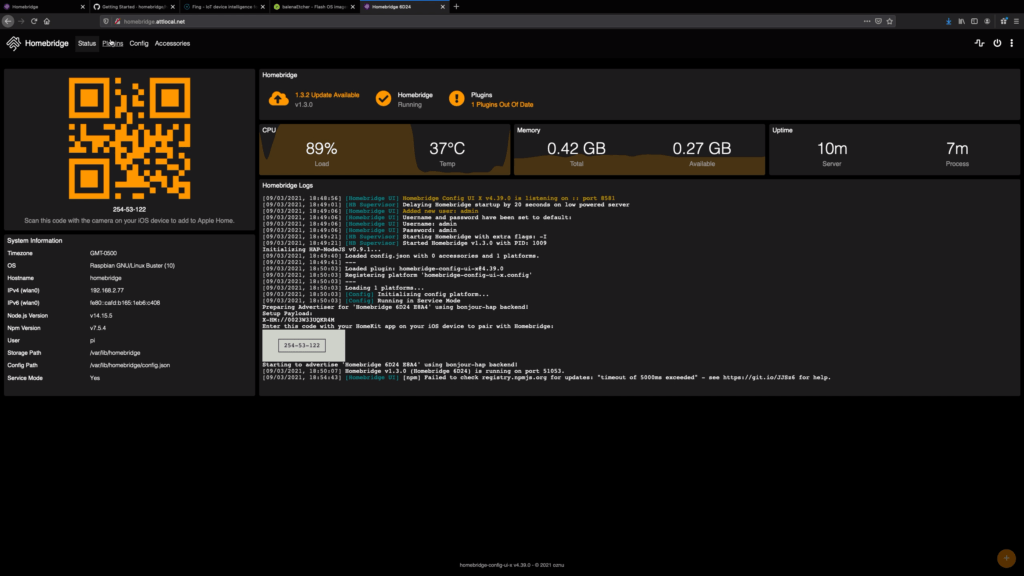Click the Firefox account icon
This screenshot has height=576, width=1024.
point(987,22)
